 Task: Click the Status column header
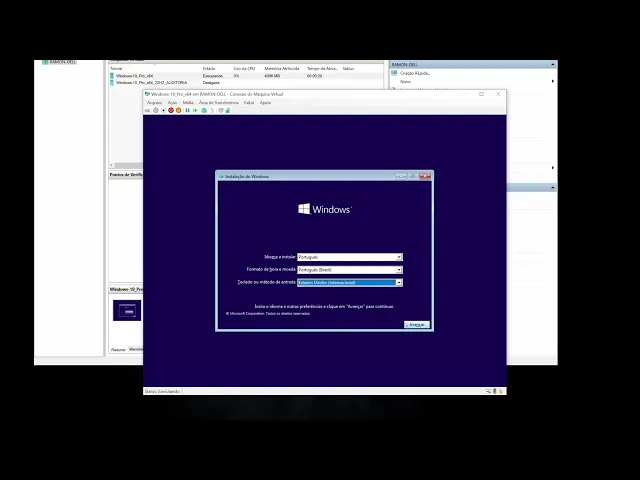coord(348,69)
